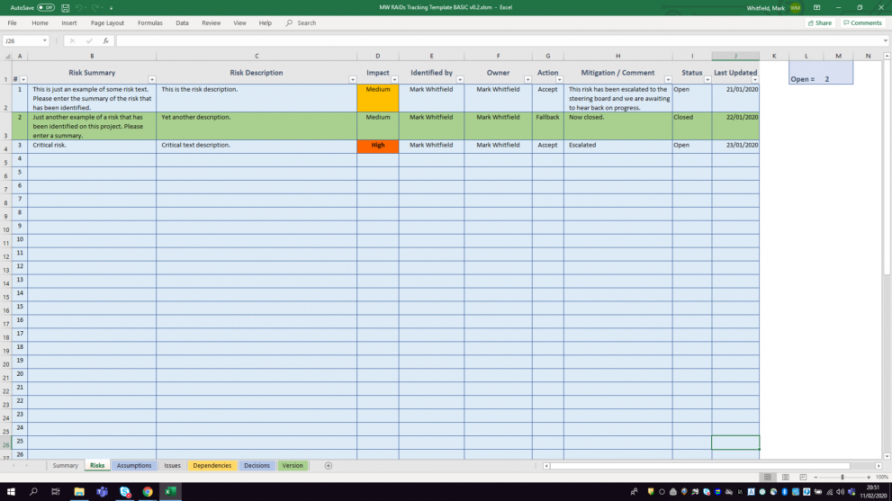Click the Cancel X formula bar icon
The height and width of the screenshot is (501, 892).
(x=72, y=41)
